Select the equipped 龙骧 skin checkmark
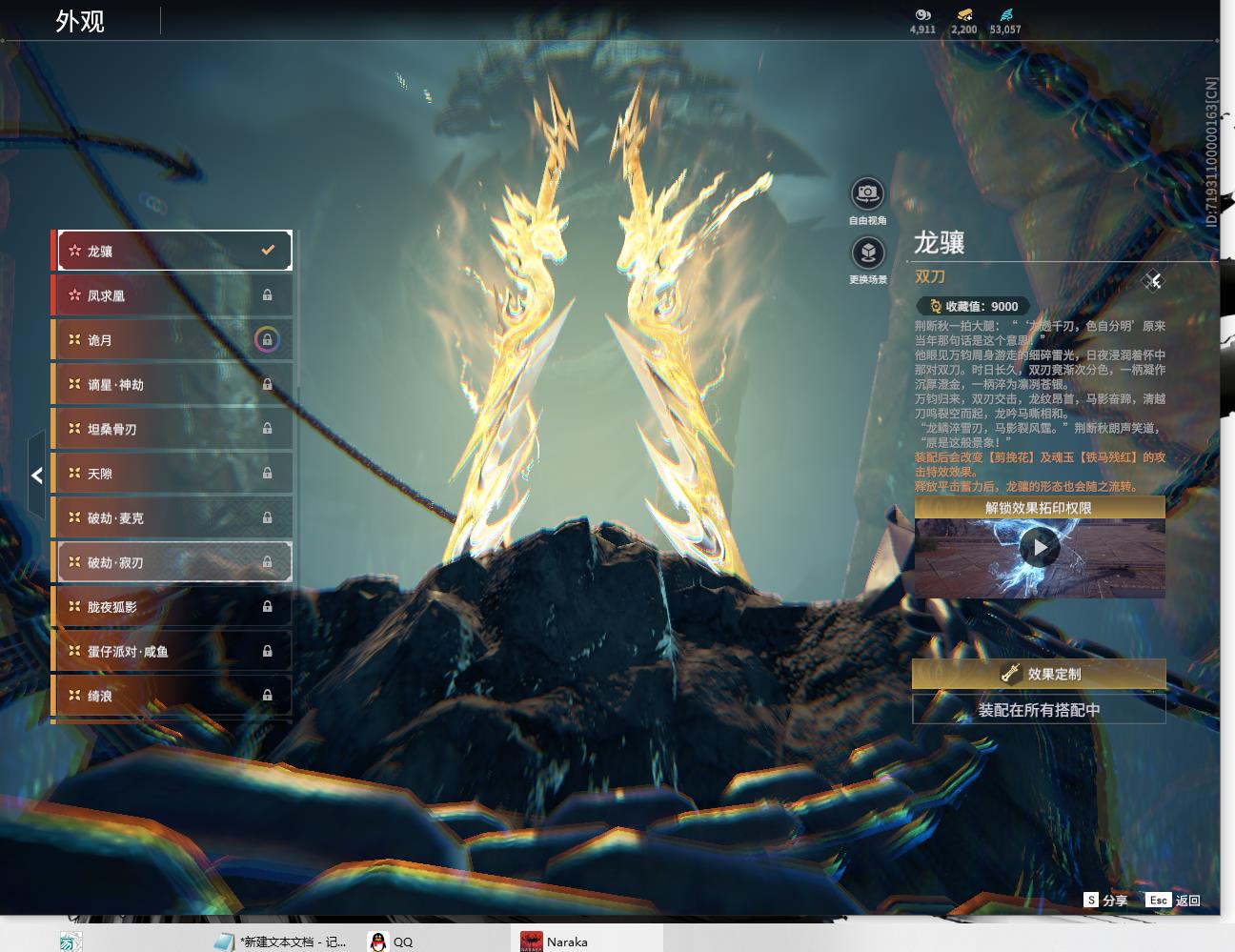Image resolution: width=1235 pixels, height=952 pixels. point(268,251)
